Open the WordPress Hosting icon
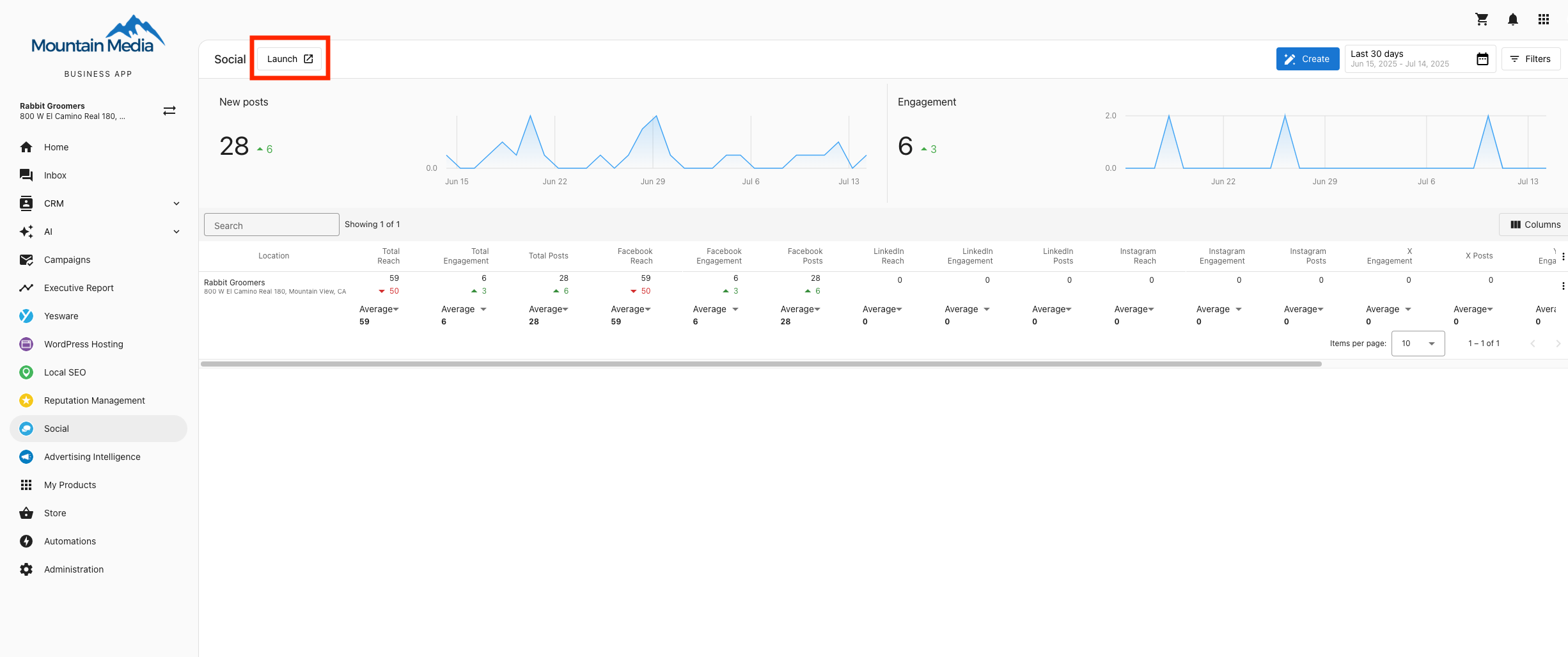Screen dimensions: 1568x657 pos(26,344)
